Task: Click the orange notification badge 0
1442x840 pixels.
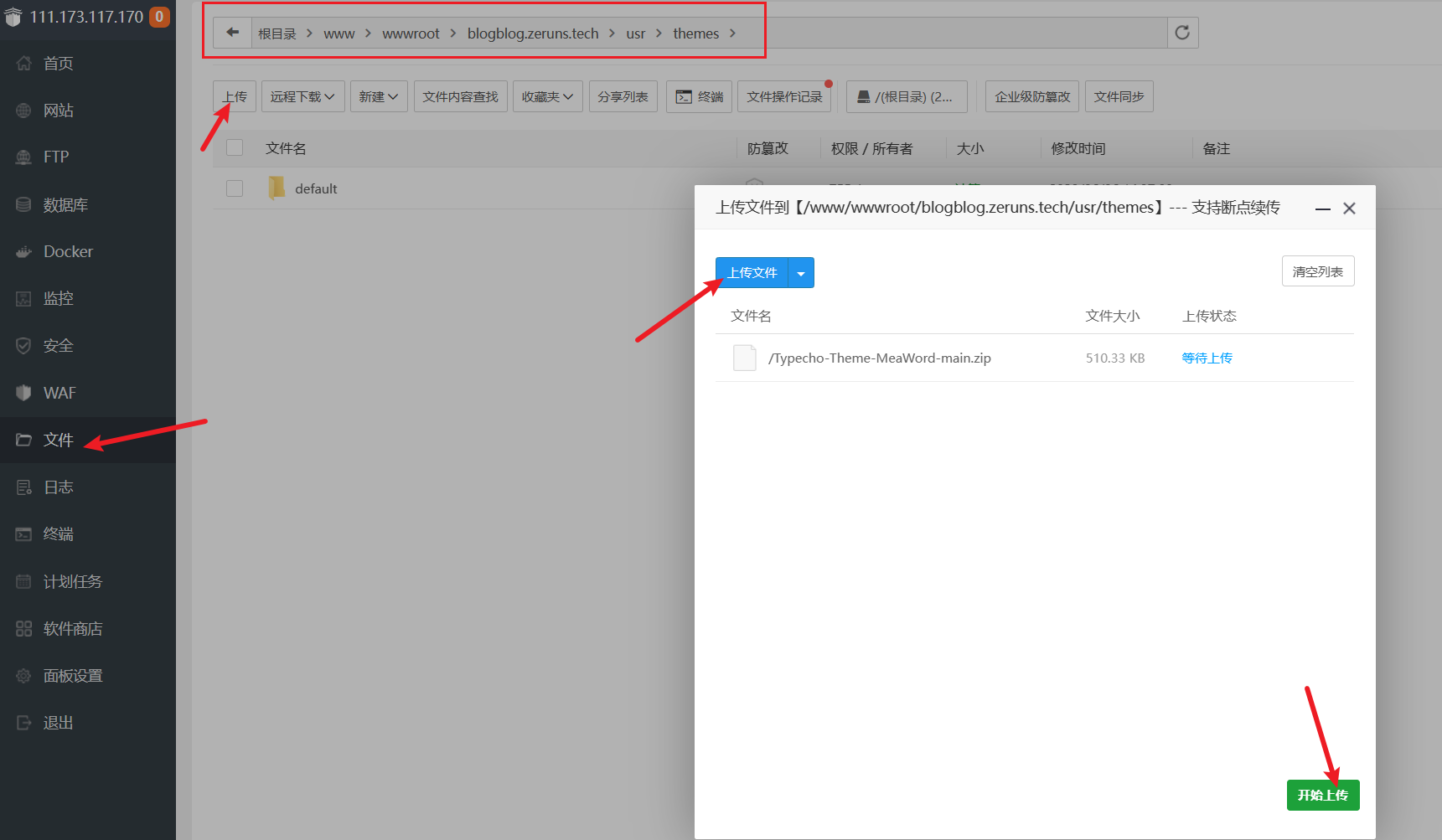Action: tap(159, 17)
